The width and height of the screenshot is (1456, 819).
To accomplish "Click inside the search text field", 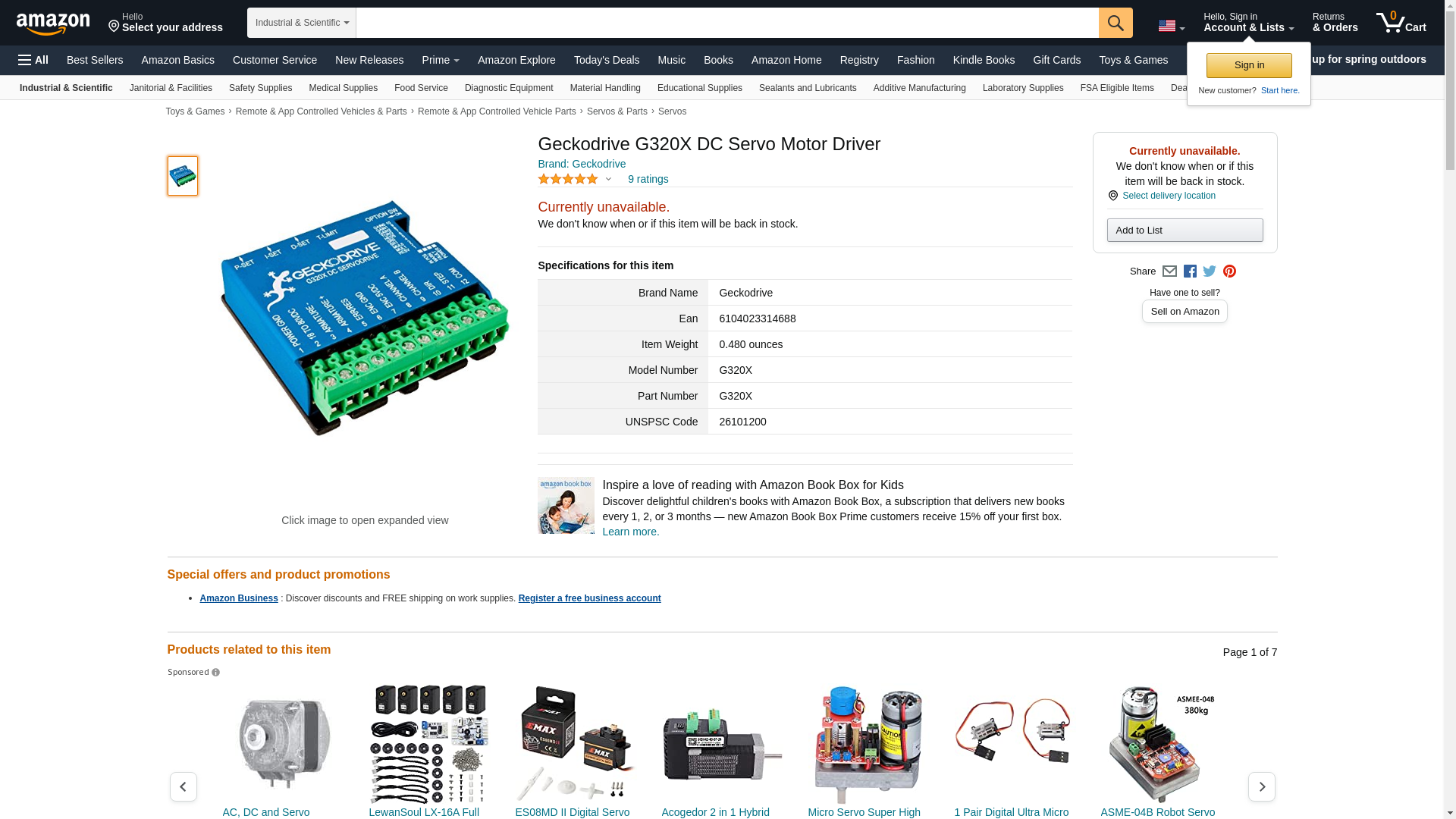I will point(726,23).
